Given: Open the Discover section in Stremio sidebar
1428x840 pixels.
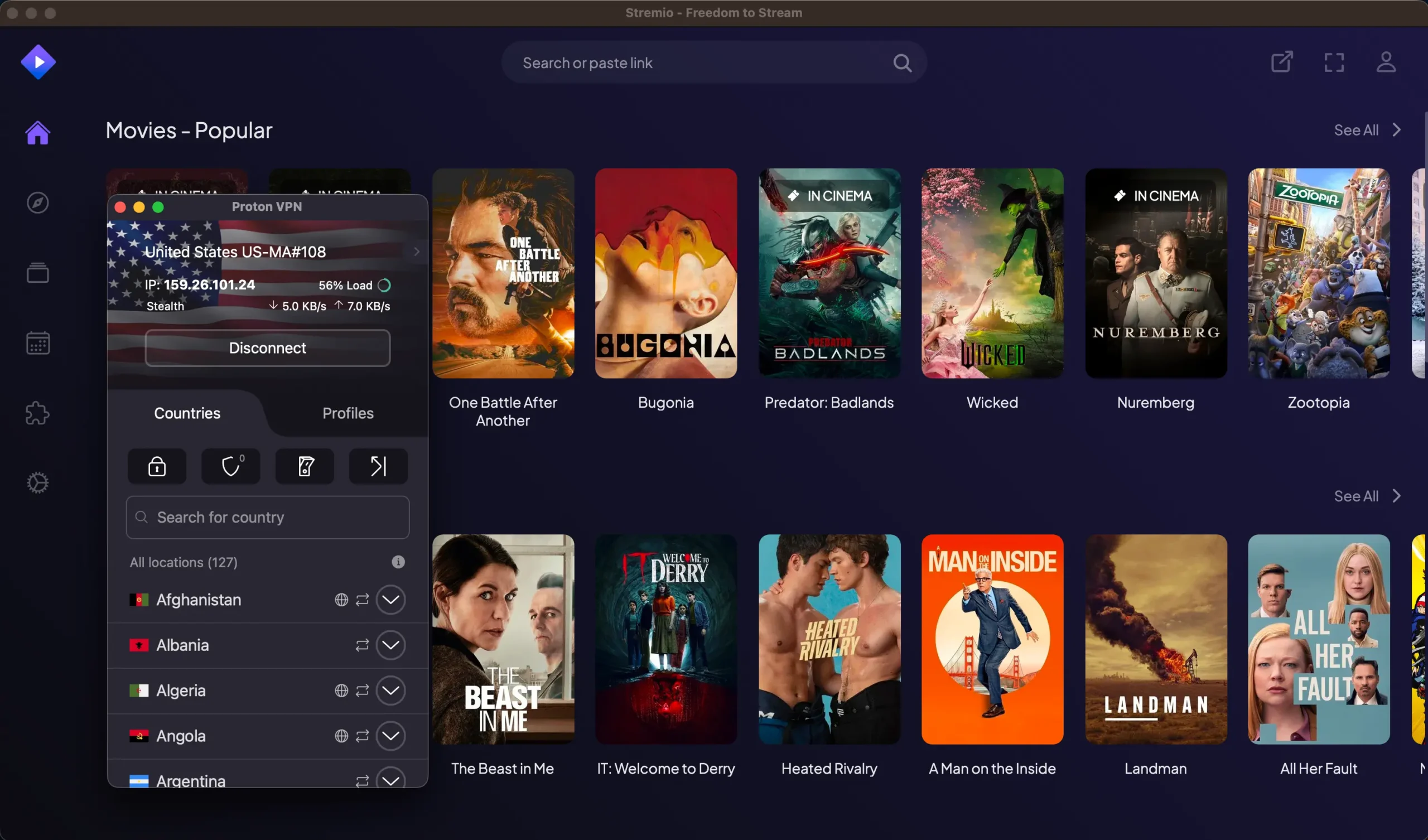Looking at the screenshot, I should tap(37, 203).
